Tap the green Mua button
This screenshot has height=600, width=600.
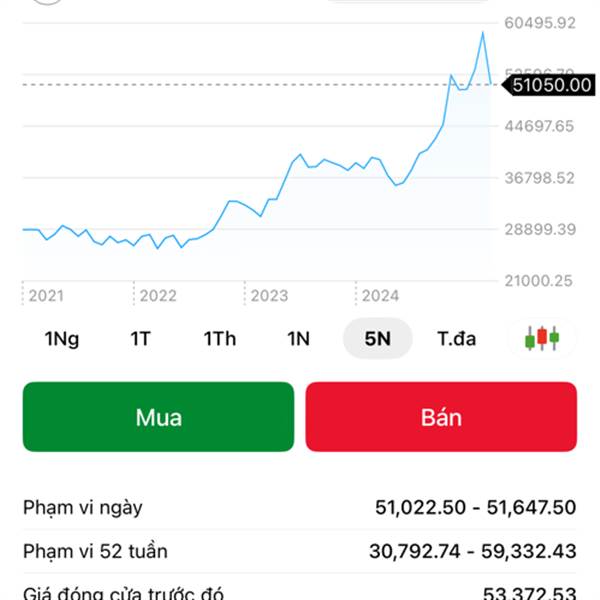pos(158,416)
